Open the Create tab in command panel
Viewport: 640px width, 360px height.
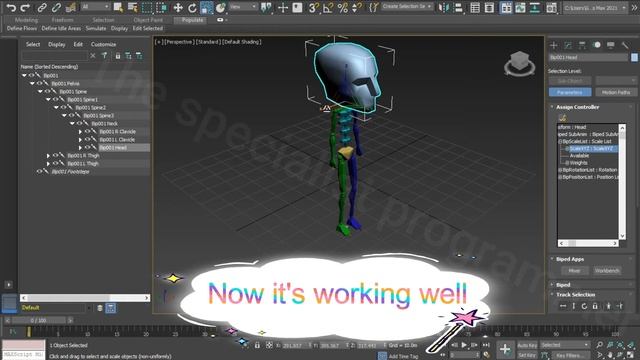554,45
